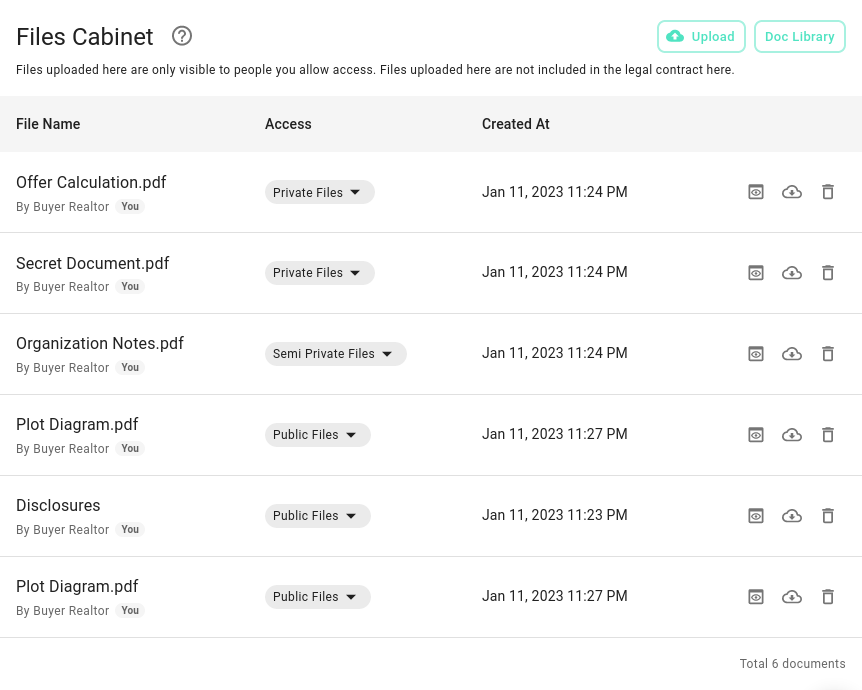Preview Organization Notes.pdf with the eye icon
This screenshot has height=690, width=862.
point(756,353)
